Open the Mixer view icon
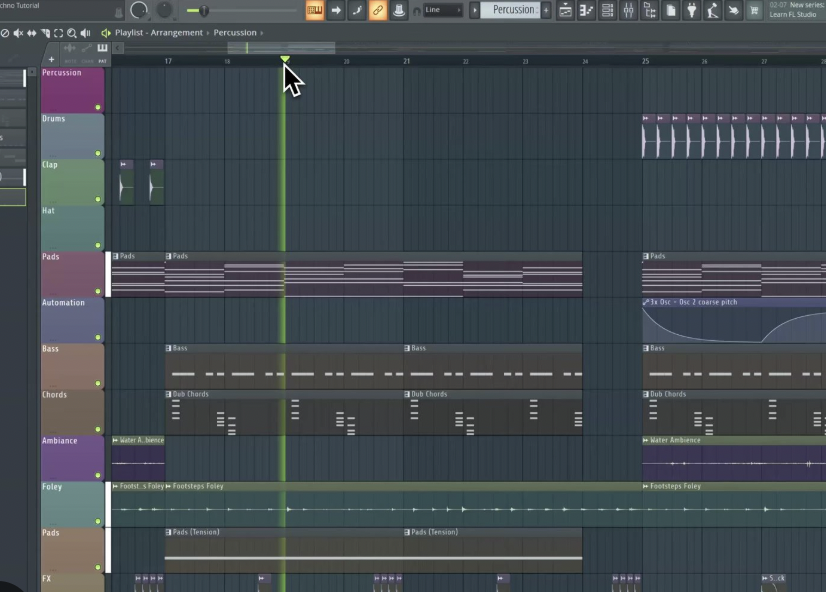This screenshot has height=592, width=826. 628,10
